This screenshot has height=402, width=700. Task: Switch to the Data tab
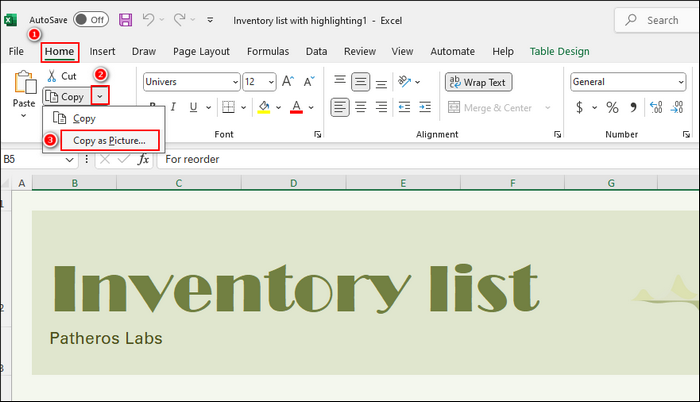[x=316, y=51]
